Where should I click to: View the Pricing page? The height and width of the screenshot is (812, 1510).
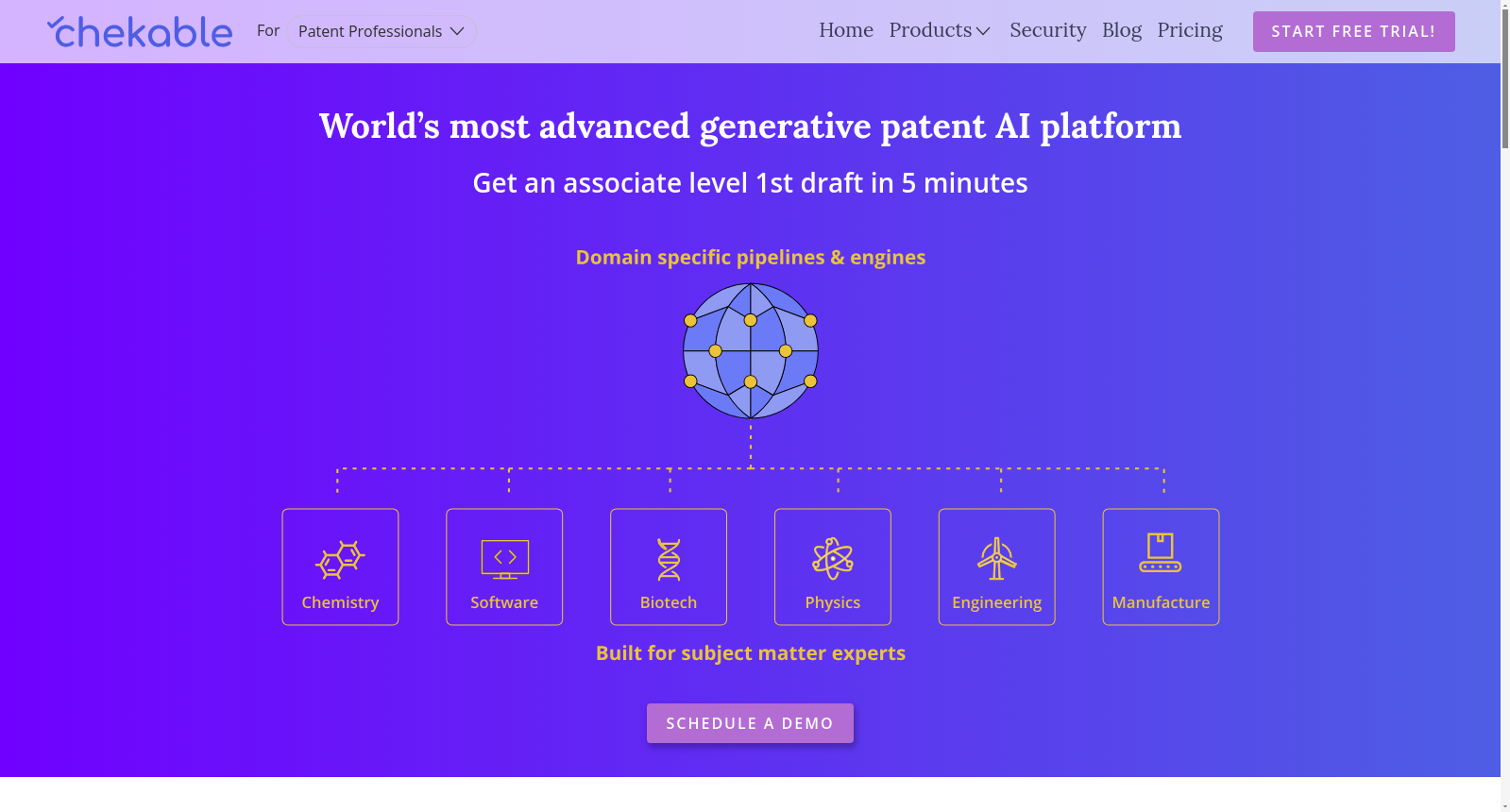[1190, 30]
